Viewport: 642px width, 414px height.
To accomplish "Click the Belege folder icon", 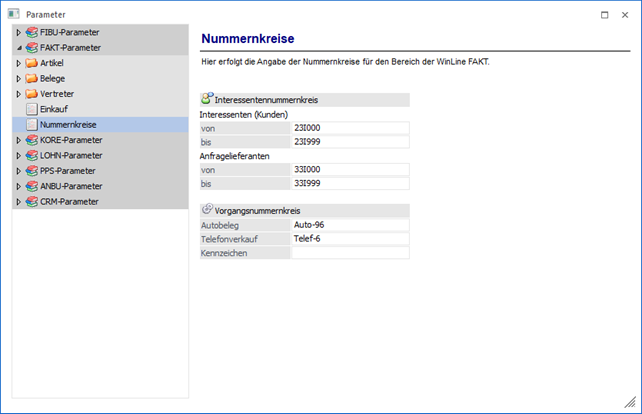I will click(32, 78).
